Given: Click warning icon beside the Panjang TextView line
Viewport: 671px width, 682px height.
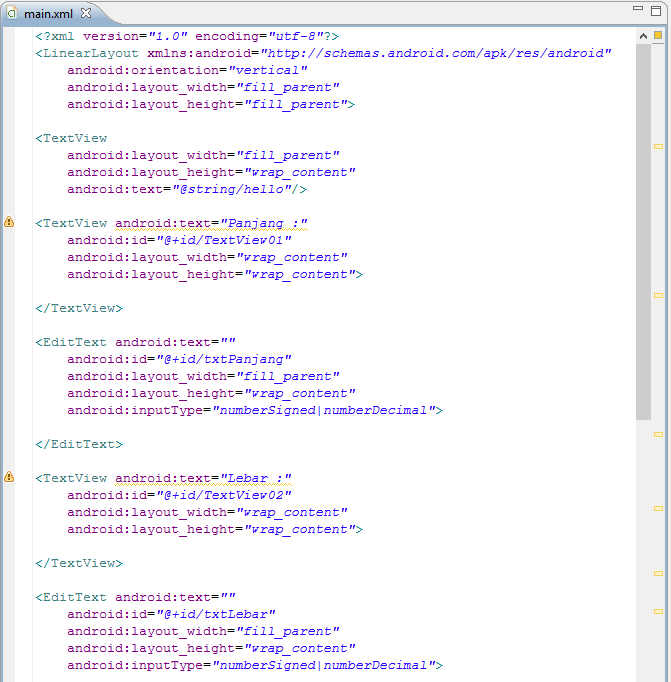Looking at the screenshot, I should pos(9,222).
